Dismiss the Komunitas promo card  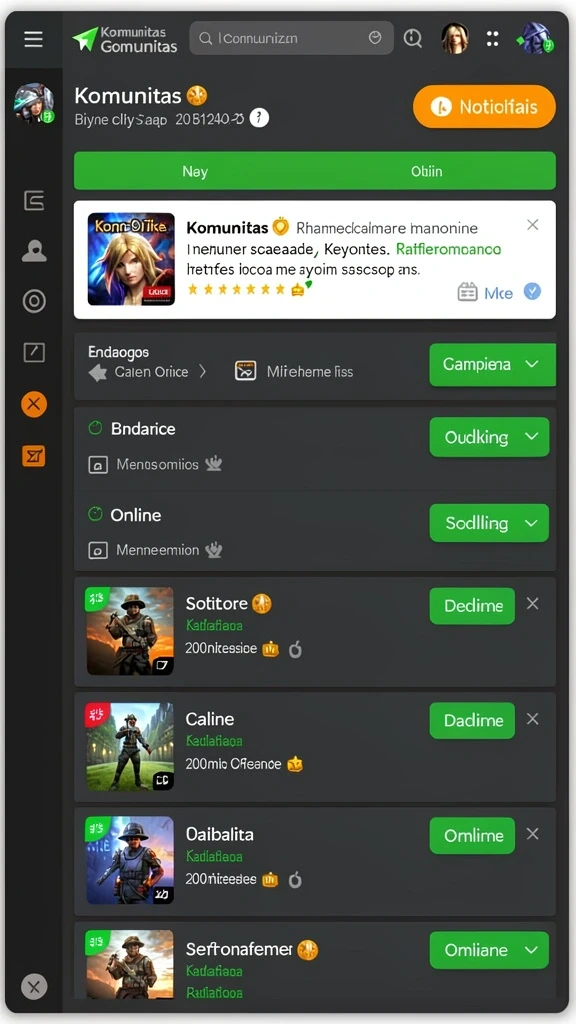533,225
